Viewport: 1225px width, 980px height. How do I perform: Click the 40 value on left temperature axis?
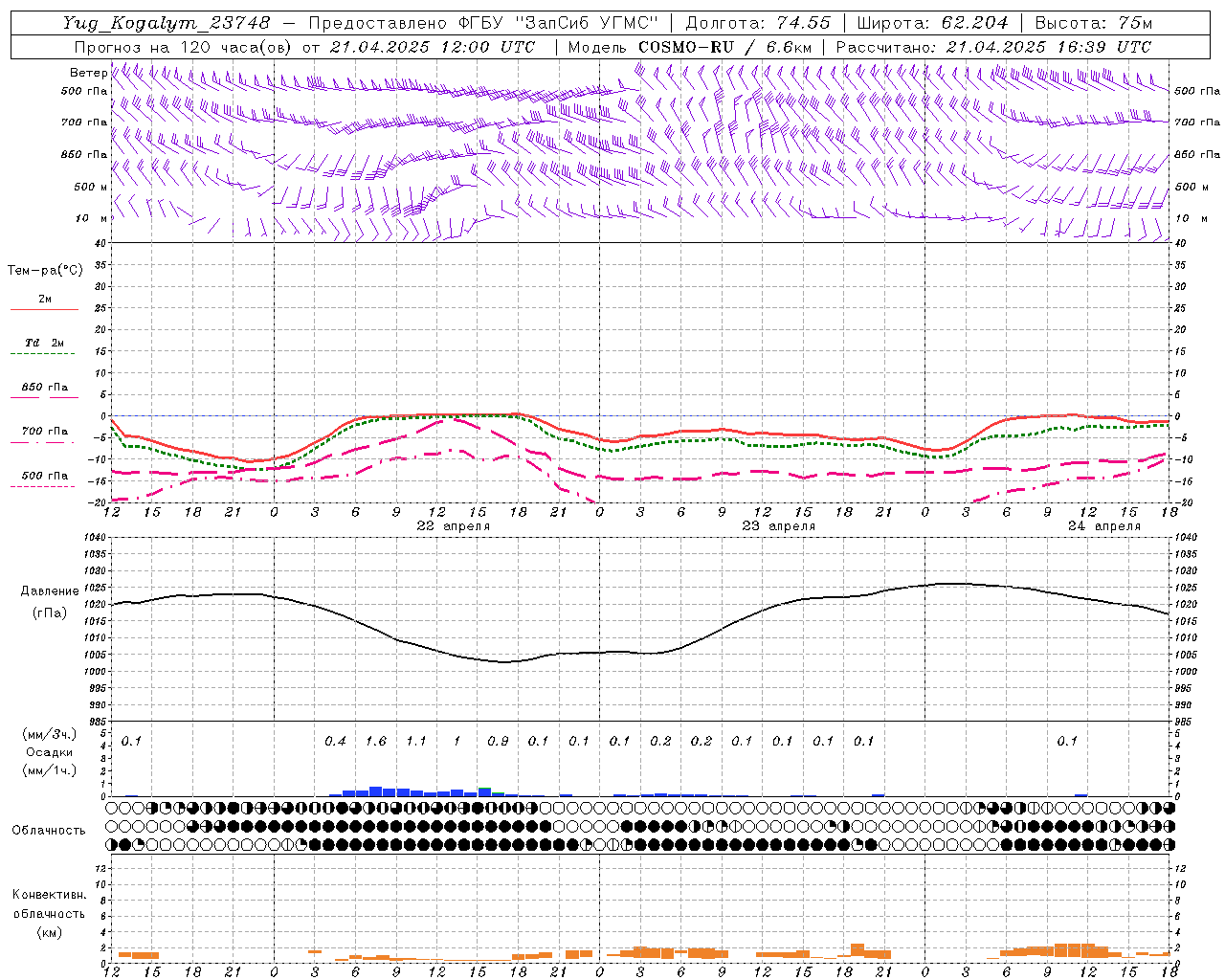(100, 243)
